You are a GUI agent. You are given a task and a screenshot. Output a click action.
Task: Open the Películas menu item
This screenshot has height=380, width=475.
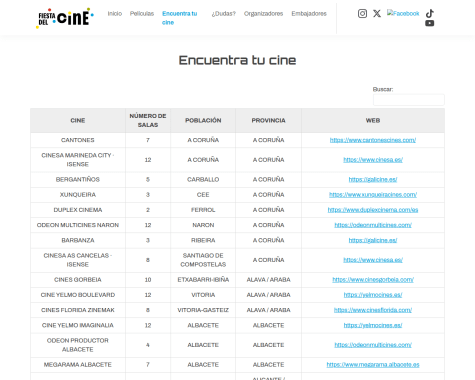tap(142, 14)
